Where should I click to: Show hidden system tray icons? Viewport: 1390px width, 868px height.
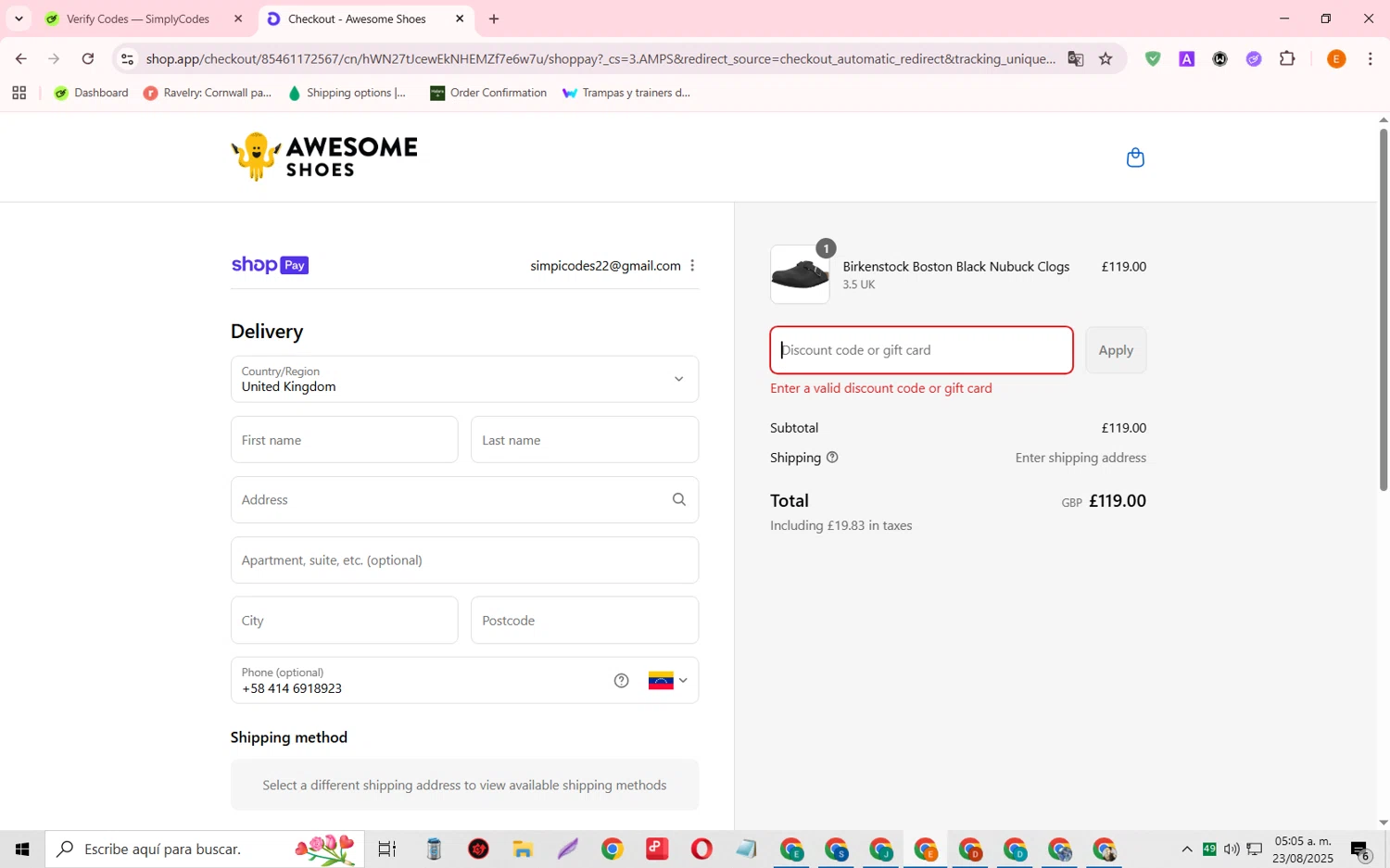point(1186,849)
